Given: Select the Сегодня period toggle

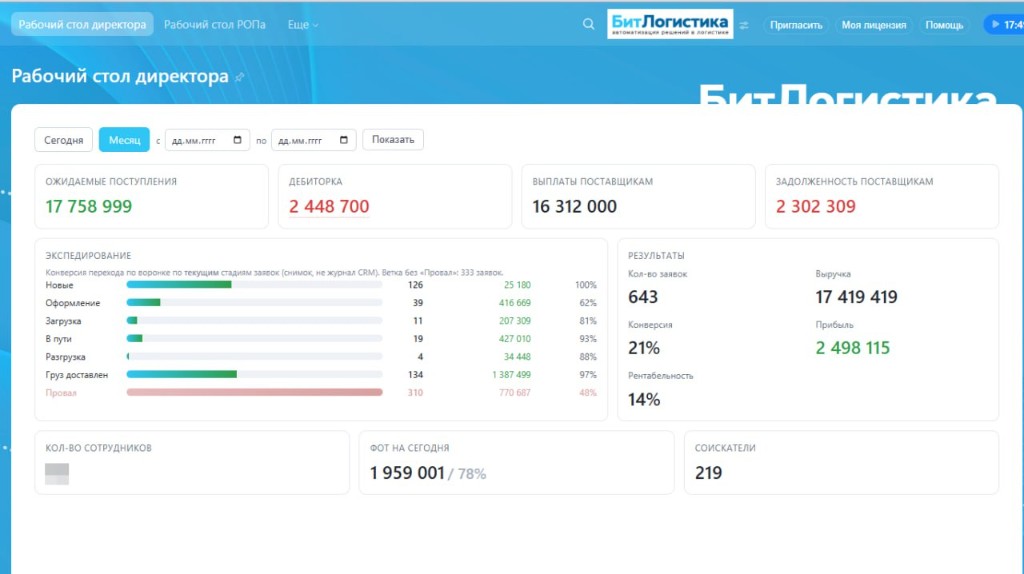Looking at the screenshot, I should pyautogui.click(x=63, y=140).
